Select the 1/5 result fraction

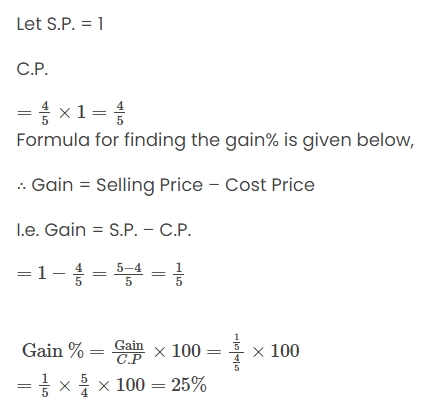(179, 274)
